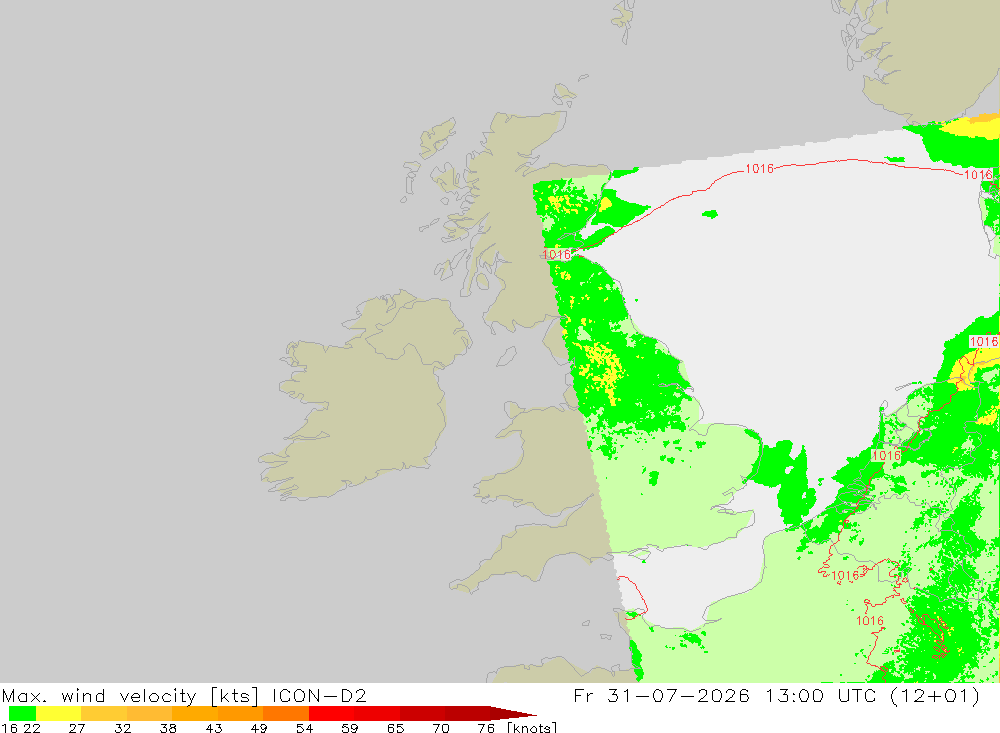This screenshot has width=1000, height=733.
Task: Click the '70' legend value label
Action: click(x=441, y=728)
